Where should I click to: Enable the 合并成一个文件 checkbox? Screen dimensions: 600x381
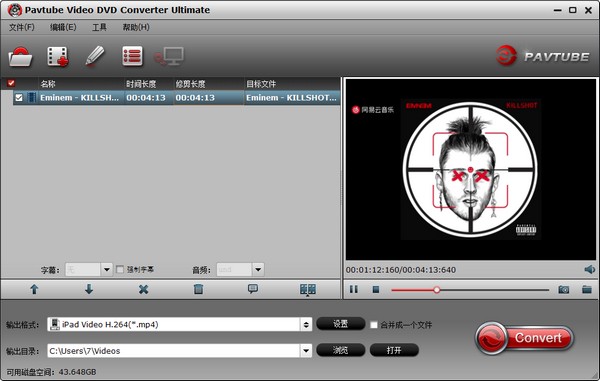point(374,325)
